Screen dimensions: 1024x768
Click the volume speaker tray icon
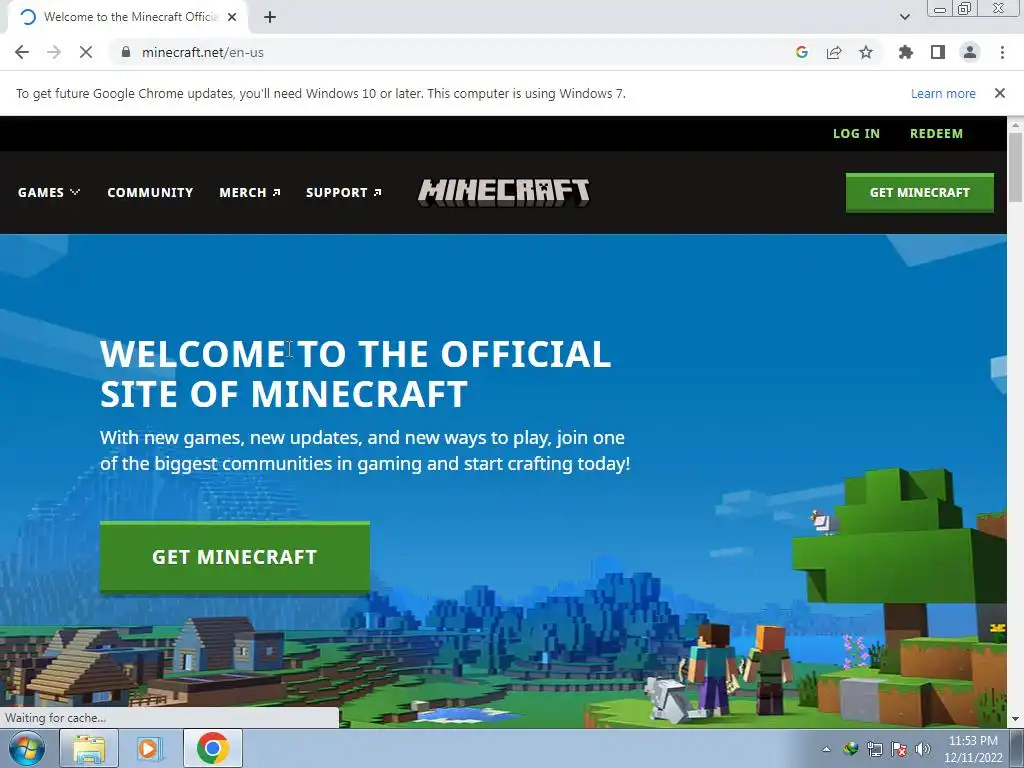coord(923,749)
